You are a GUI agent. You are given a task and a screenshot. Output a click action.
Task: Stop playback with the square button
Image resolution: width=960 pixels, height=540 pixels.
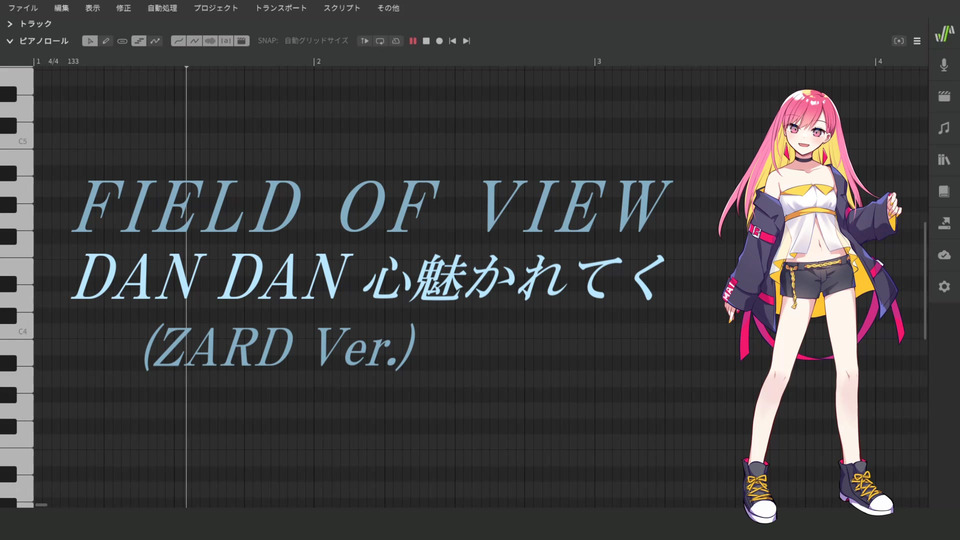tap(426, 41)
